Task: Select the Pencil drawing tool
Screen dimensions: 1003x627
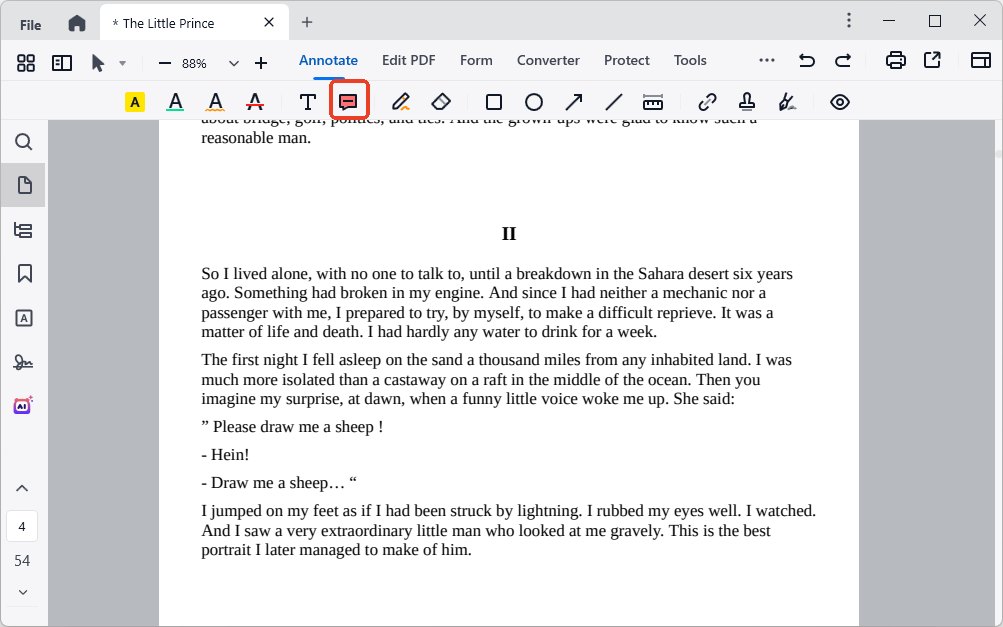Action: pyautogui.click(x=401, y=101)
